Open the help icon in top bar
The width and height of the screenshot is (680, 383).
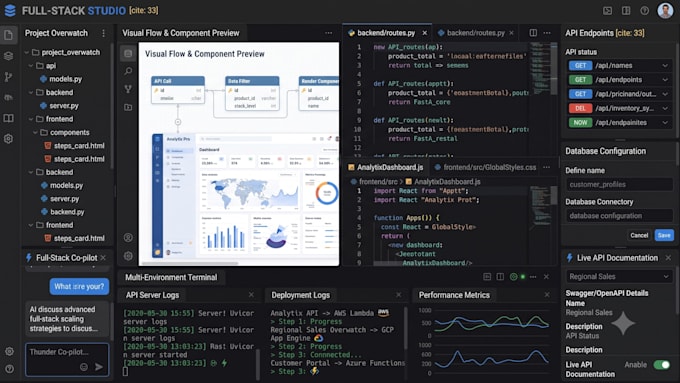[645, 10]
